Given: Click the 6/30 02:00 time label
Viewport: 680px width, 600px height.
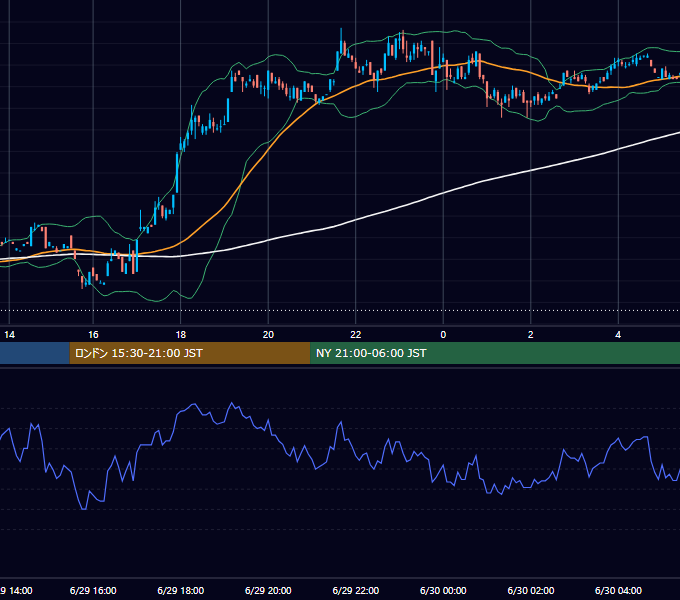Looking at the screenshot, I should click(x=531, y=590).
